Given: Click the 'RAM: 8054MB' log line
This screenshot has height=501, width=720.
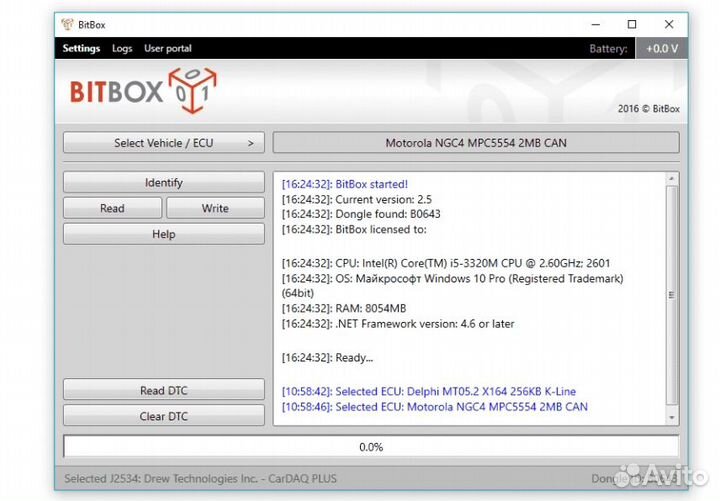Looking at the screenshot, I should 344,308.
